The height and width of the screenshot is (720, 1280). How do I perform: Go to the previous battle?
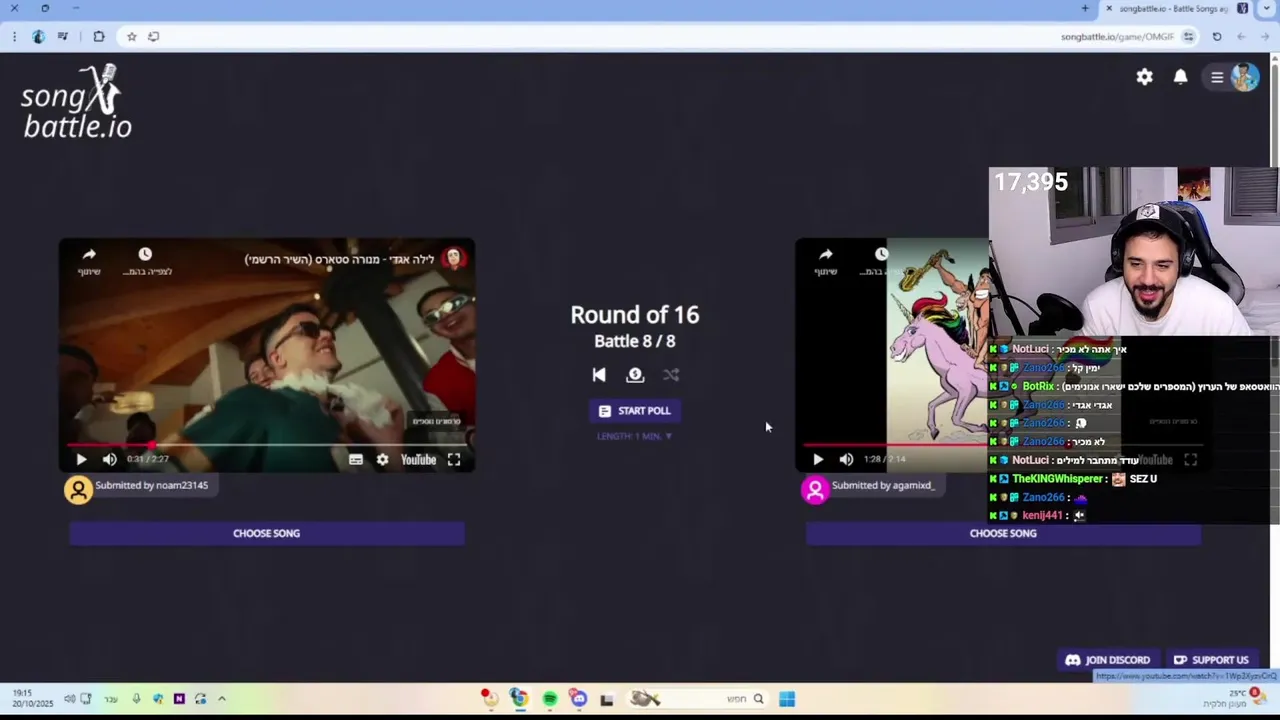[x=599, y=375]
